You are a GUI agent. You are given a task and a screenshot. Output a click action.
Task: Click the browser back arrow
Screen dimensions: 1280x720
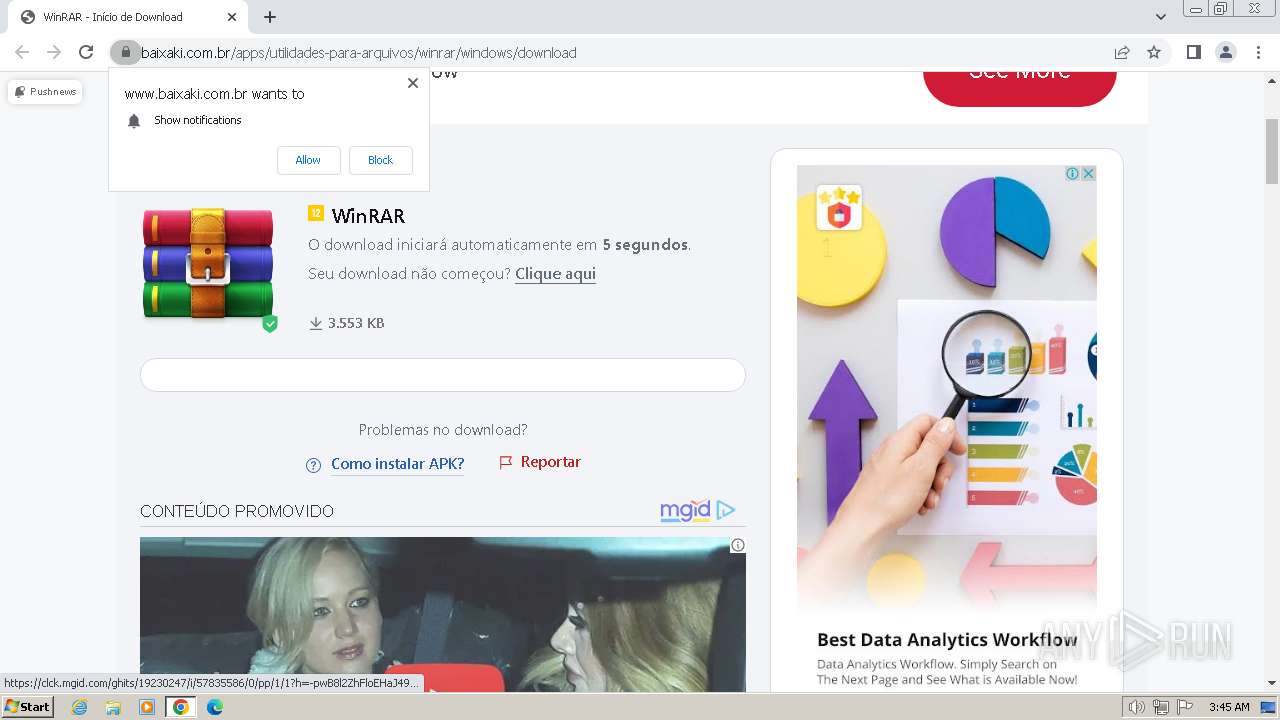tap(22, 52)
